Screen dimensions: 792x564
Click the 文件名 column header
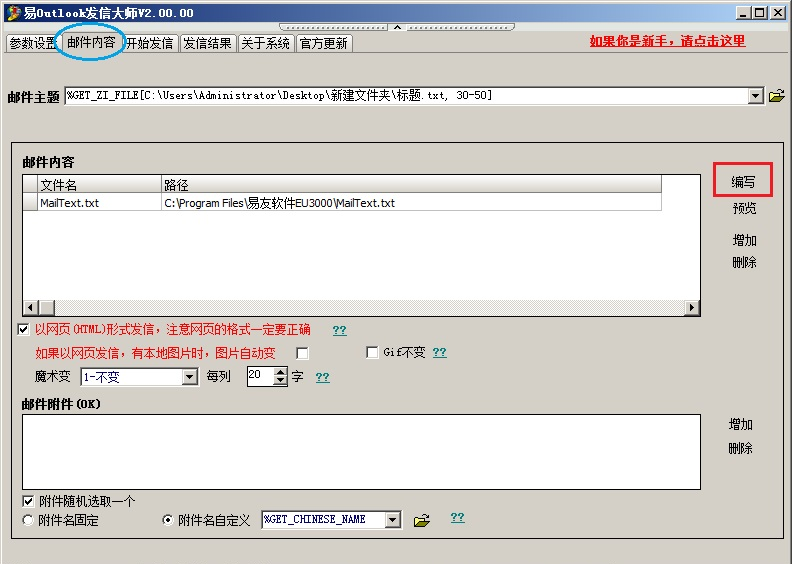pyautogui.click(x=100, y=185)
